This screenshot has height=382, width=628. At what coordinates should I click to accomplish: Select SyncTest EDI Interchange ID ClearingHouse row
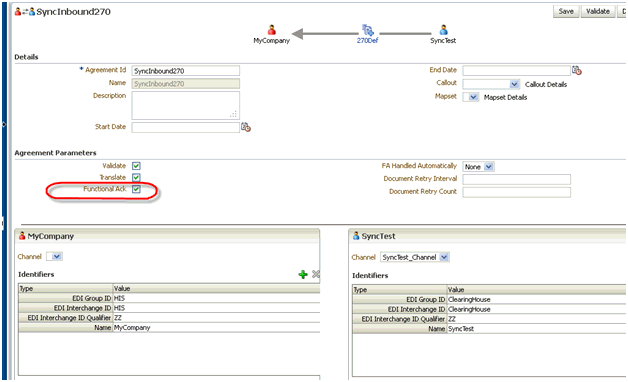click(x=489, y=309)
